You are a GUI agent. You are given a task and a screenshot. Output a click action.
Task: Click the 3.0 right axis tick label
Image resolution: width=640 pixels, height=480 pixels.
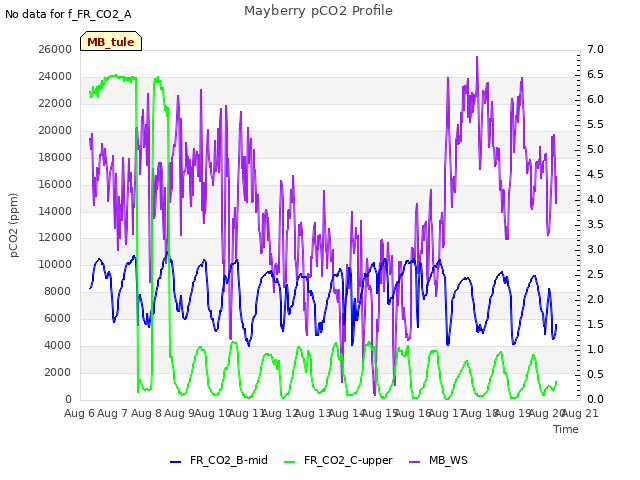click(596, 249)
